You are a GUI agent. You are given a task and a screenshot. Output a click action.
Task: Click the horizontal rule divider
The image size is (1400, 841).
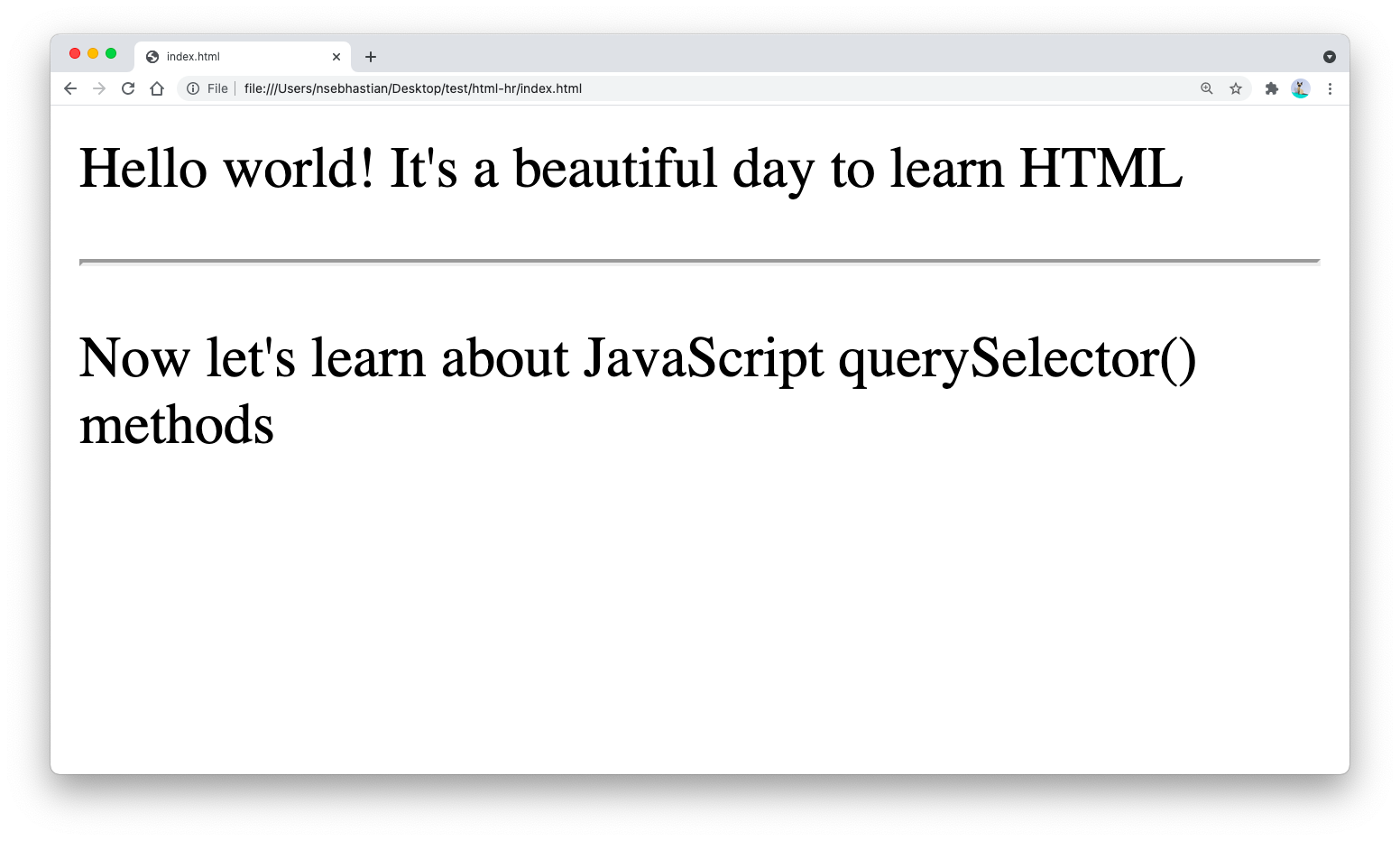pos(699,263)
